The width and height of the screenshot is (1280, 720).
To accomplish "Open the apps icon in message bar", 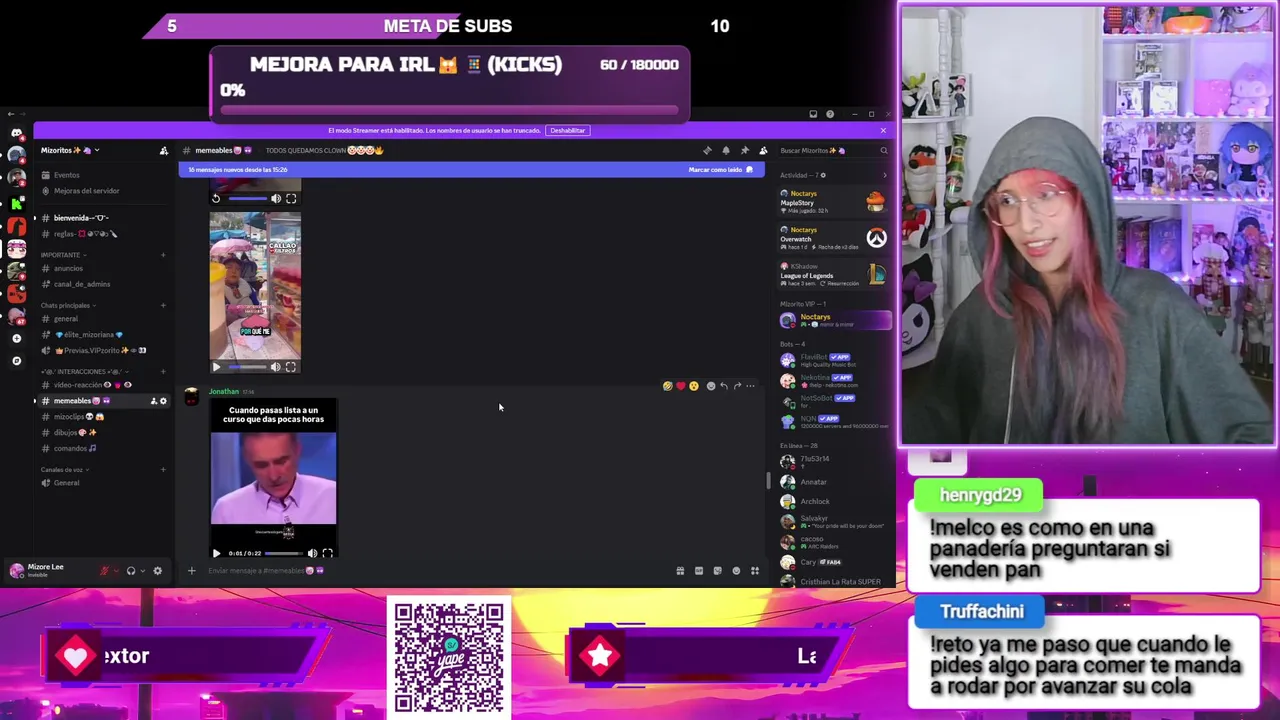I will coord(755,571).
